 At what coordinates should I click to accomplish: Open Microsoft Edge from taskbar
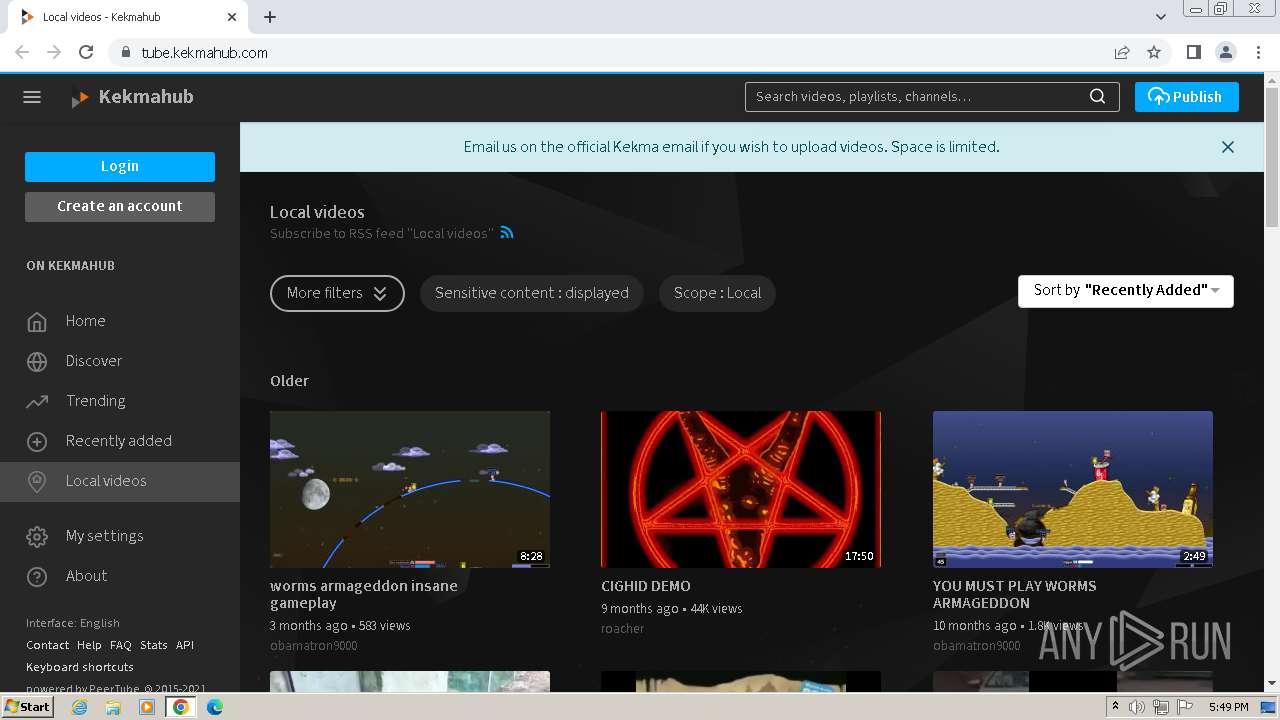pyautogui.click(x=214, y=707)
